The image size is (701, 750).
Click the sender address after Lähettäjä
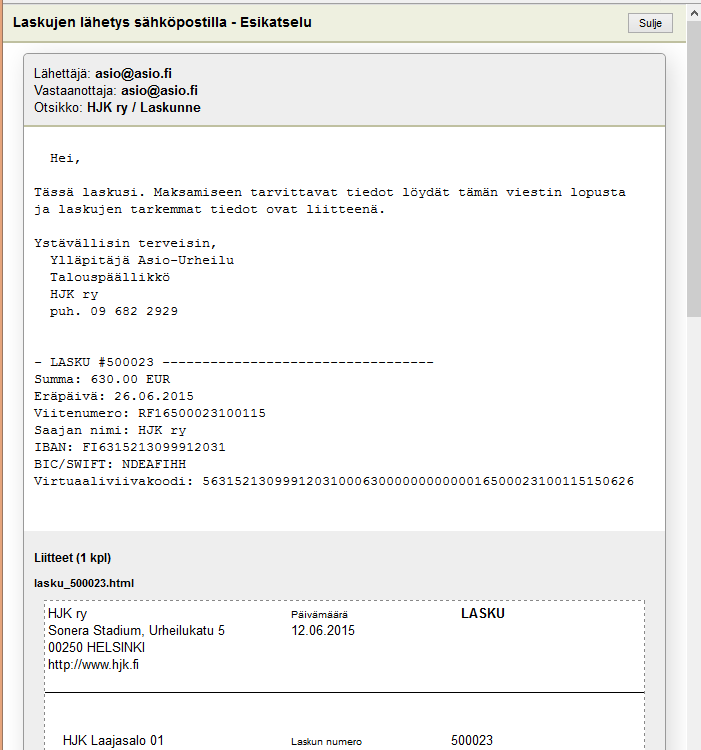tap(133, 74)
